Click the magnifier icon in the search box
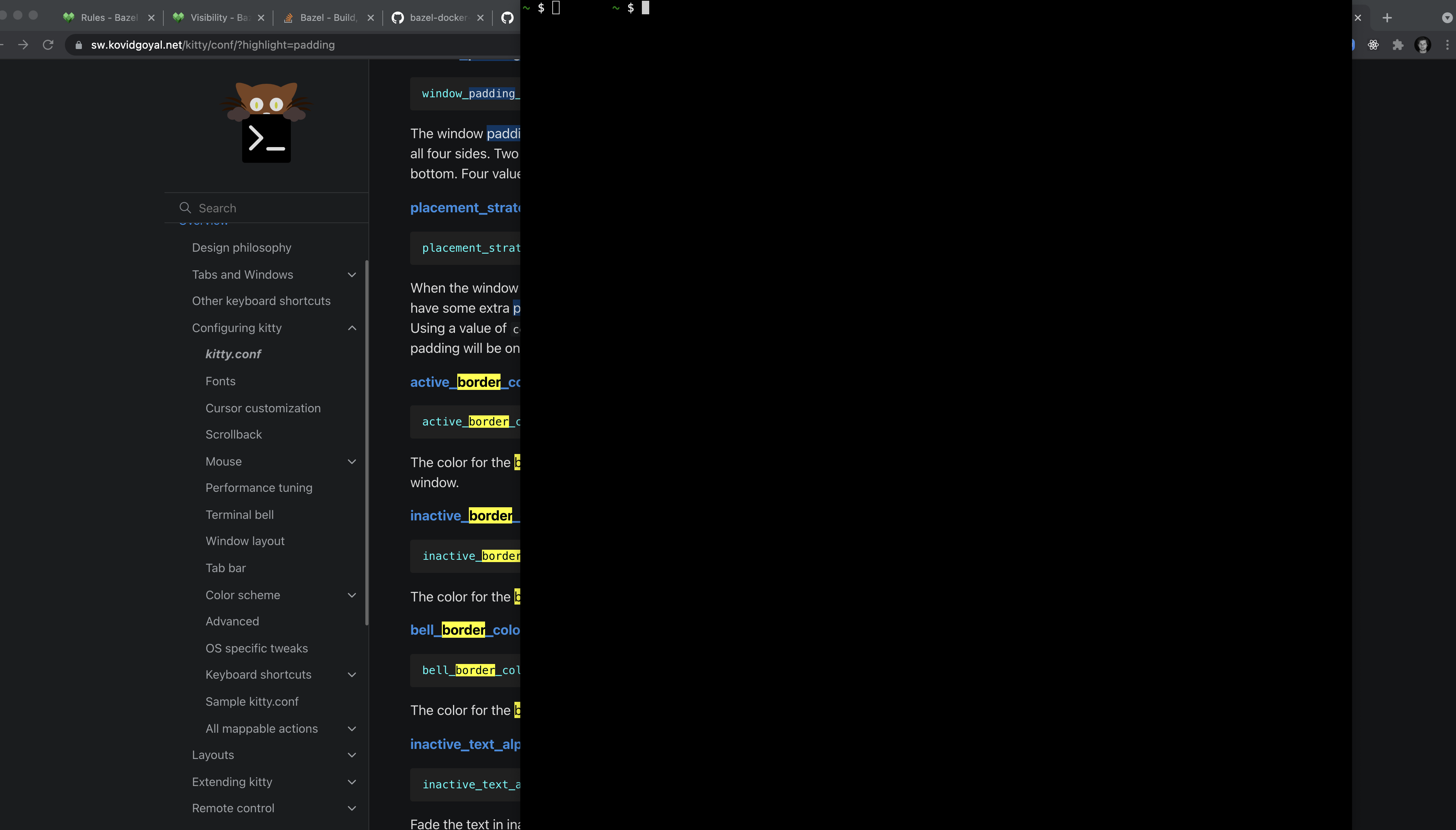1456x830 pixels. pyautogui.click(x=185, y=208)
